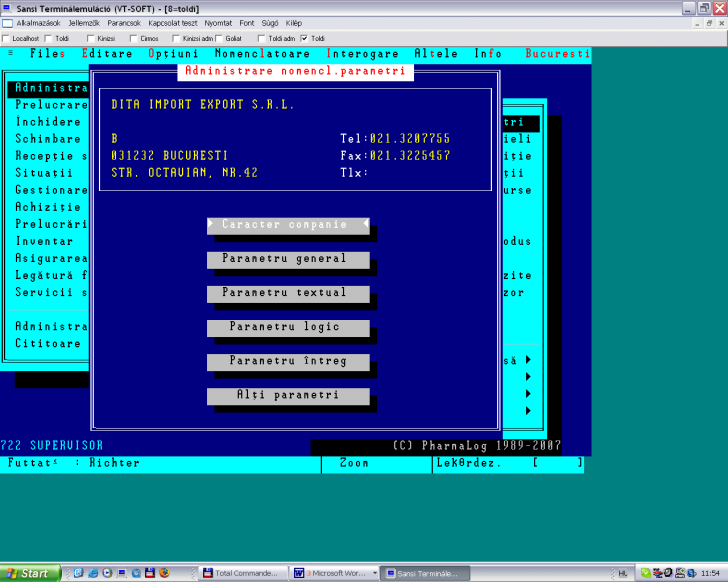Click the Caracter companie button

[x=288, y=225]
